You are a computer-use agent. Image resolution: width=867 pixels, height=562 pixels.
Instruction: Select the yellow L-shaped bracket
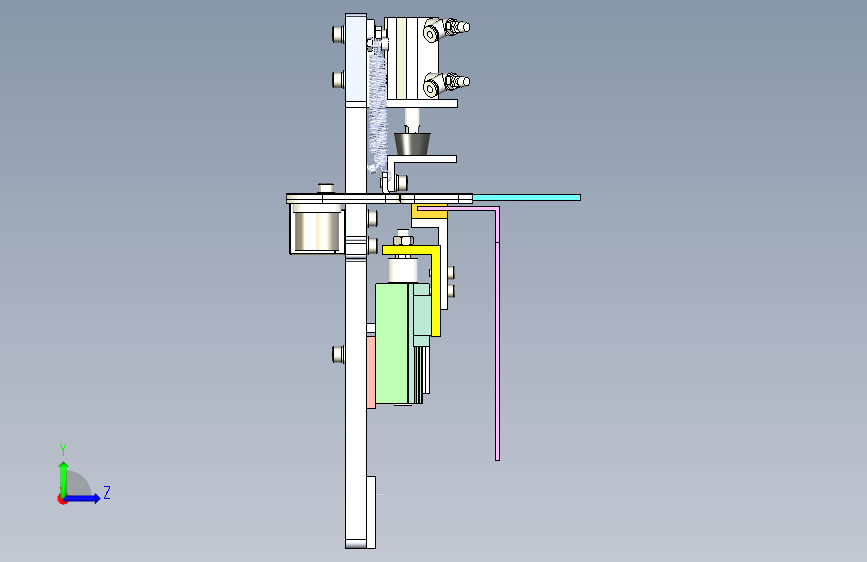click(x=436, y=288)
